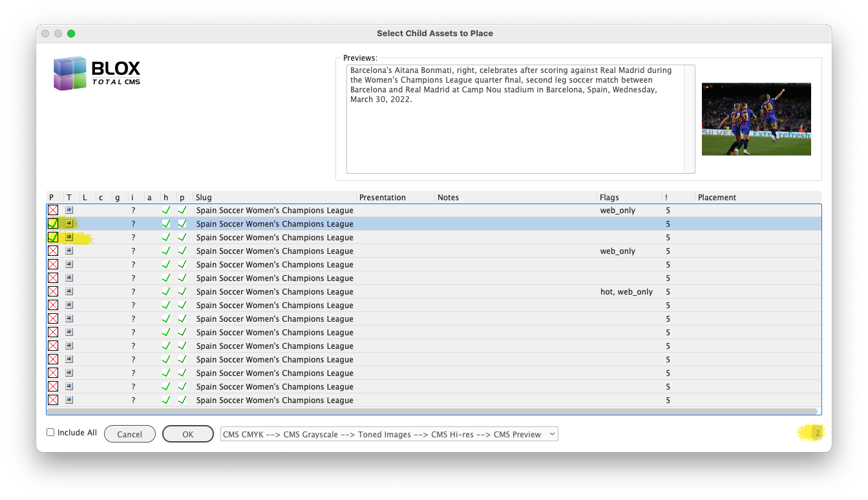
Task: Select the slug in the hot, web_only row
Action: click(275, 292)
